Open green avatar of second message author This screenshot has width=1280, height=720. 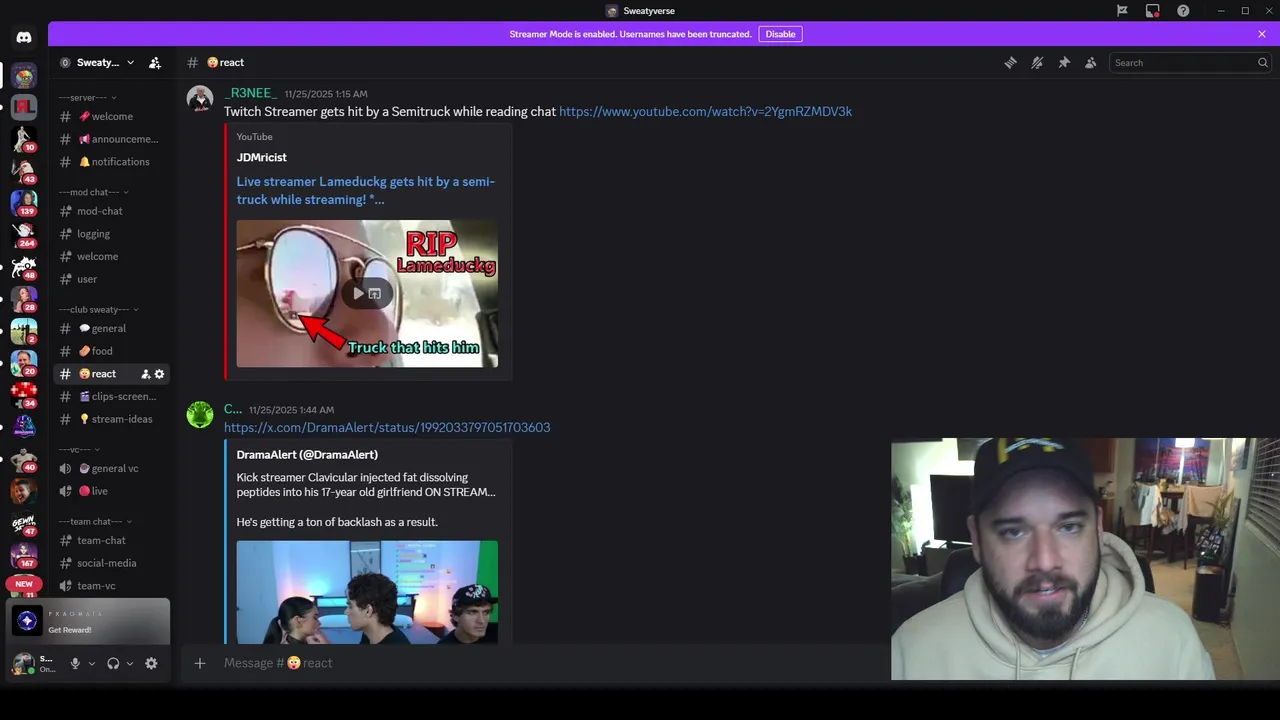[200, 414]
